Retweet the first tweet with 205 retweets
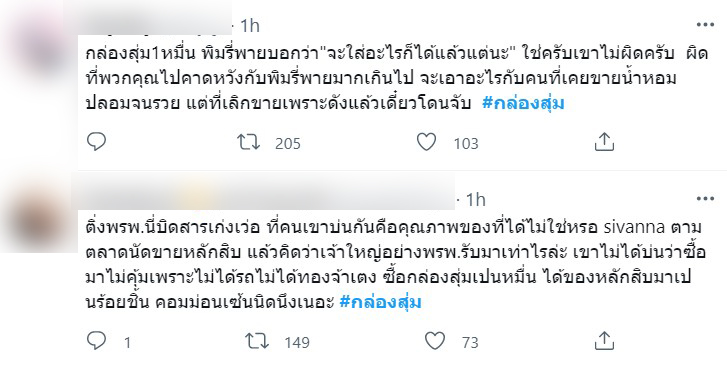727x374 pixels. [249, 142]
